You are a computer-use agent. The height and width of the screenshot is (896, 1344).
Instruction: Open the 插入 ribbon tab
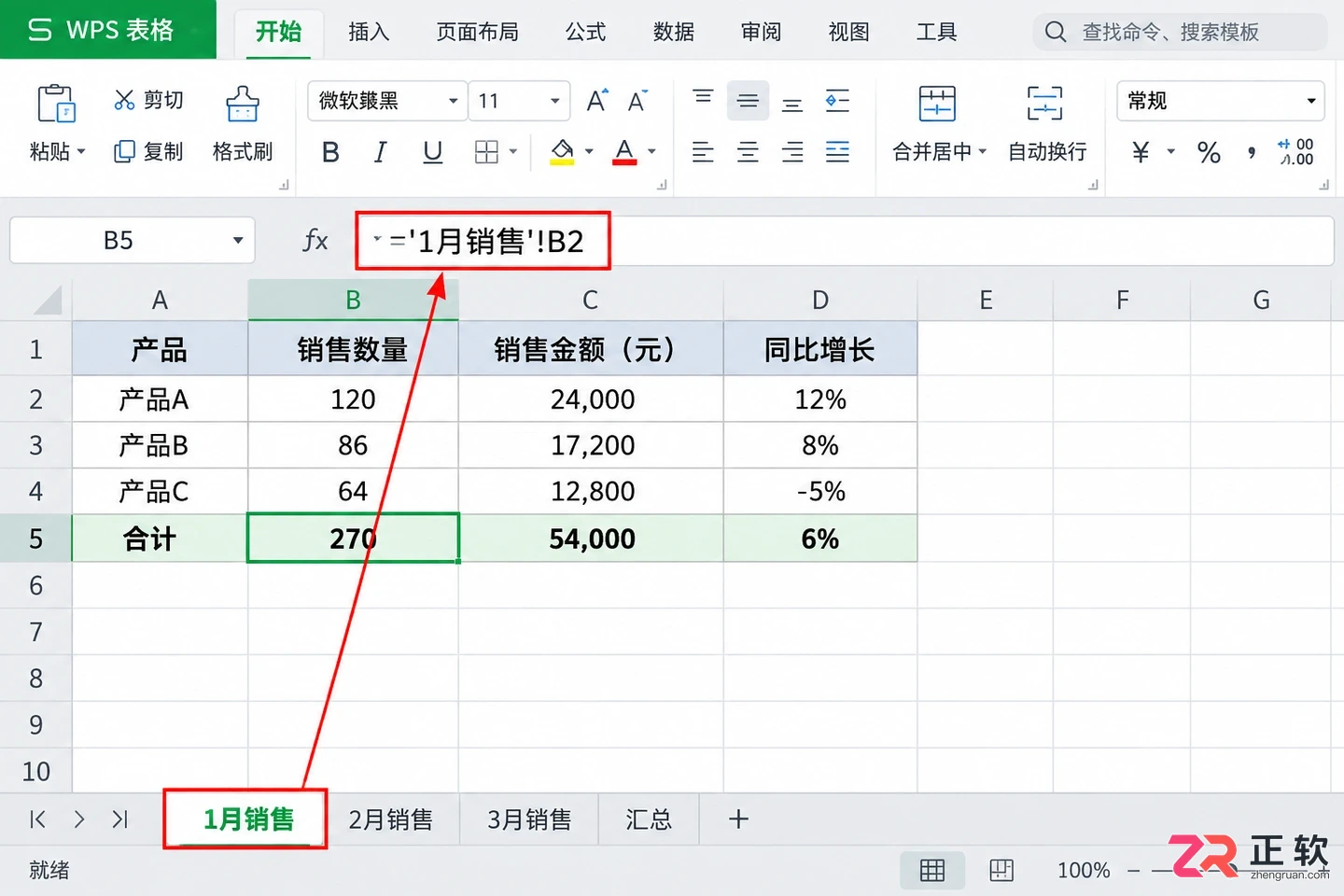pos(369,32)
